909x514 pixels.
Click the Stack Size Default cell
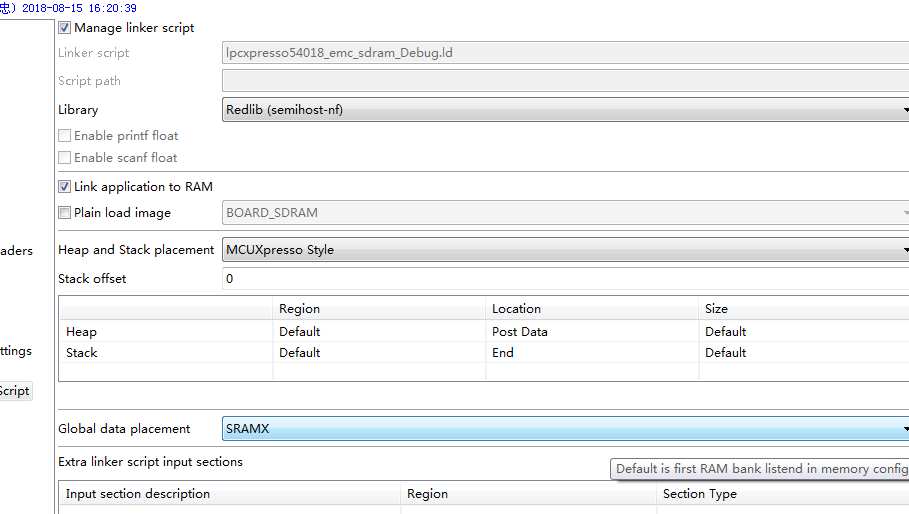point(804,353)
